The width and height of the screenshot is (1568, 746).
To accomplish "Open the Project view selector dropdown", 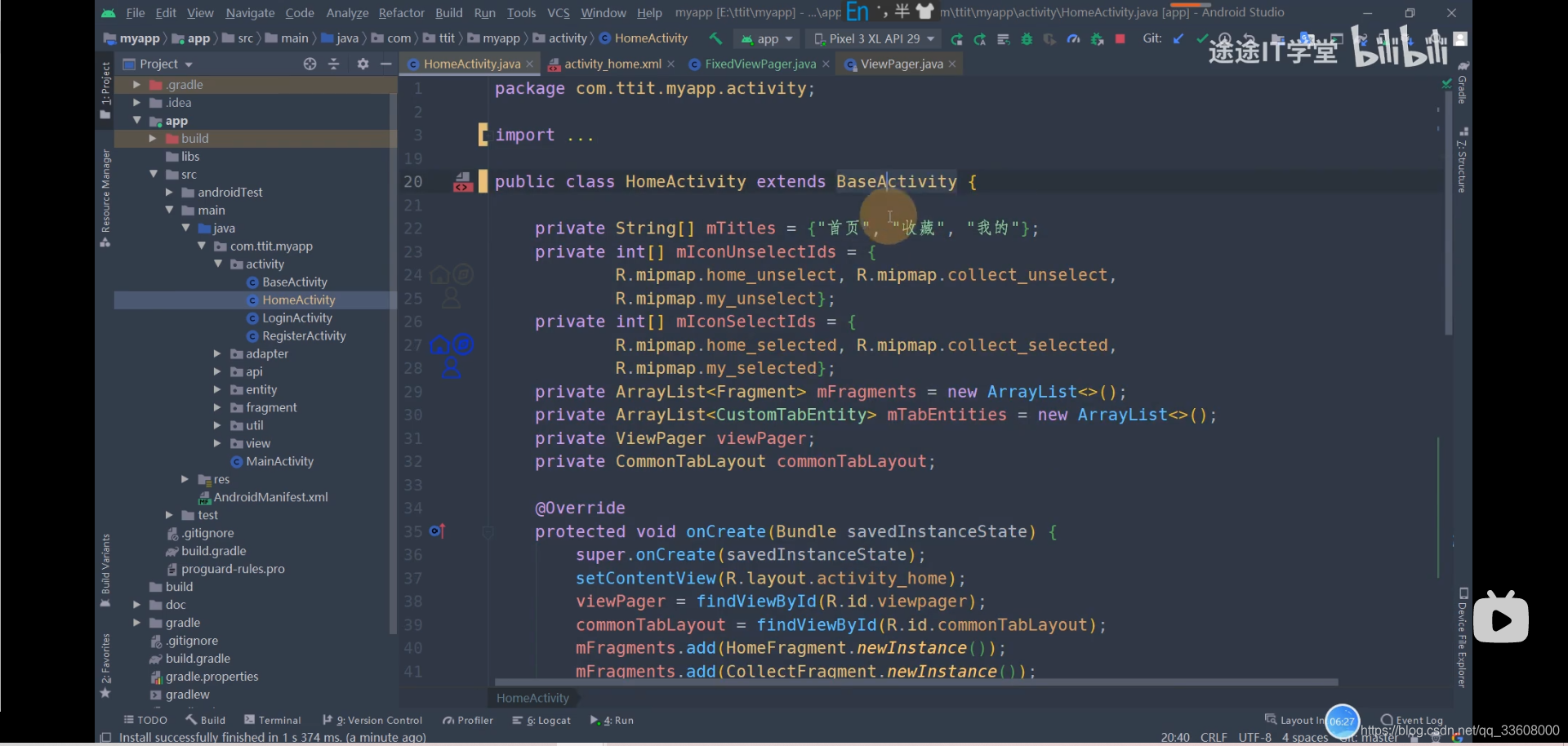I will pyautogui.click(x=158, y=64).
